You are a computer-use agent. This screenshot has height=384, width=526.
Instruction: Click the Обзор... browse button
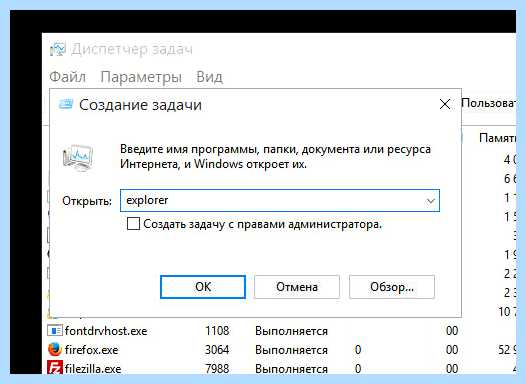[392, 287]
